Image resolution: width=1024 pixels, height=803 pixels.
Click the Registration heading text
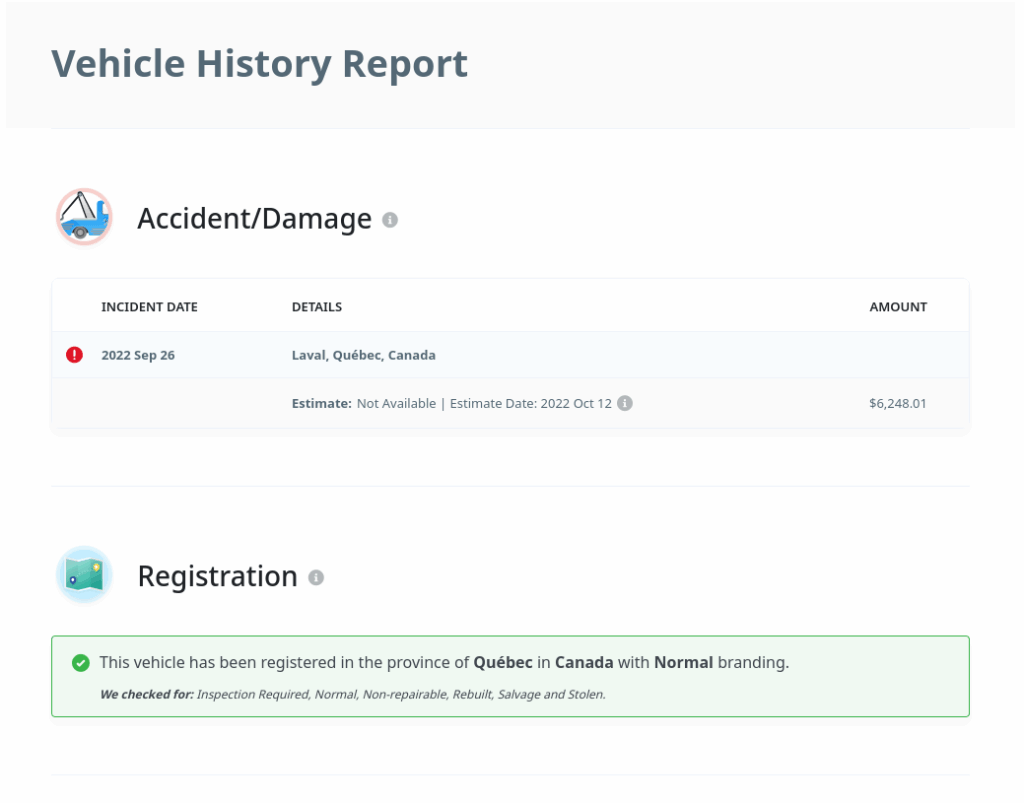click(217, 576)
